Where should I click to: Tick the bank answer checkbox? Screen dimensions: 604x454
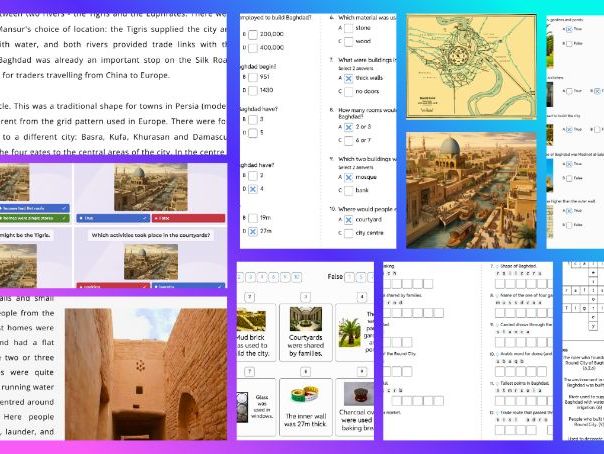pyautogui.click(x=348, y=191)
